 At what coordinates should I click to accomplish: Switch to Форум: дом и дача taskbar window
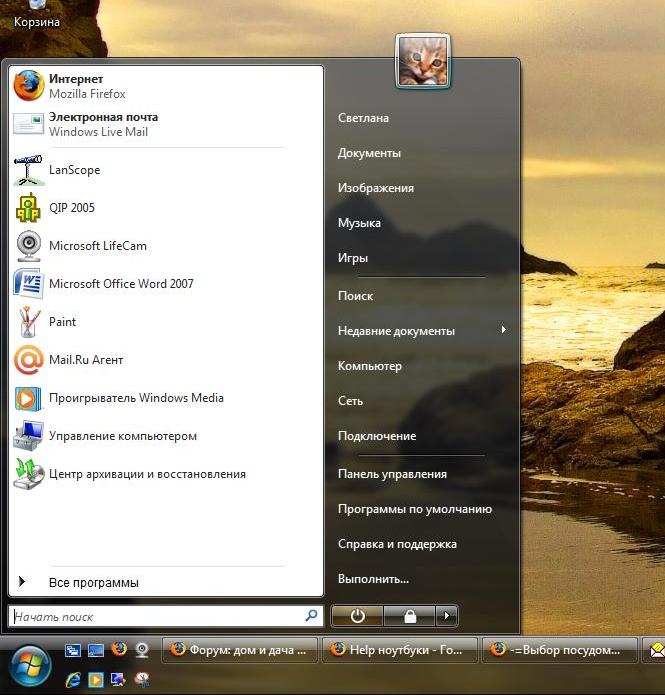click(x=240, y=650)
